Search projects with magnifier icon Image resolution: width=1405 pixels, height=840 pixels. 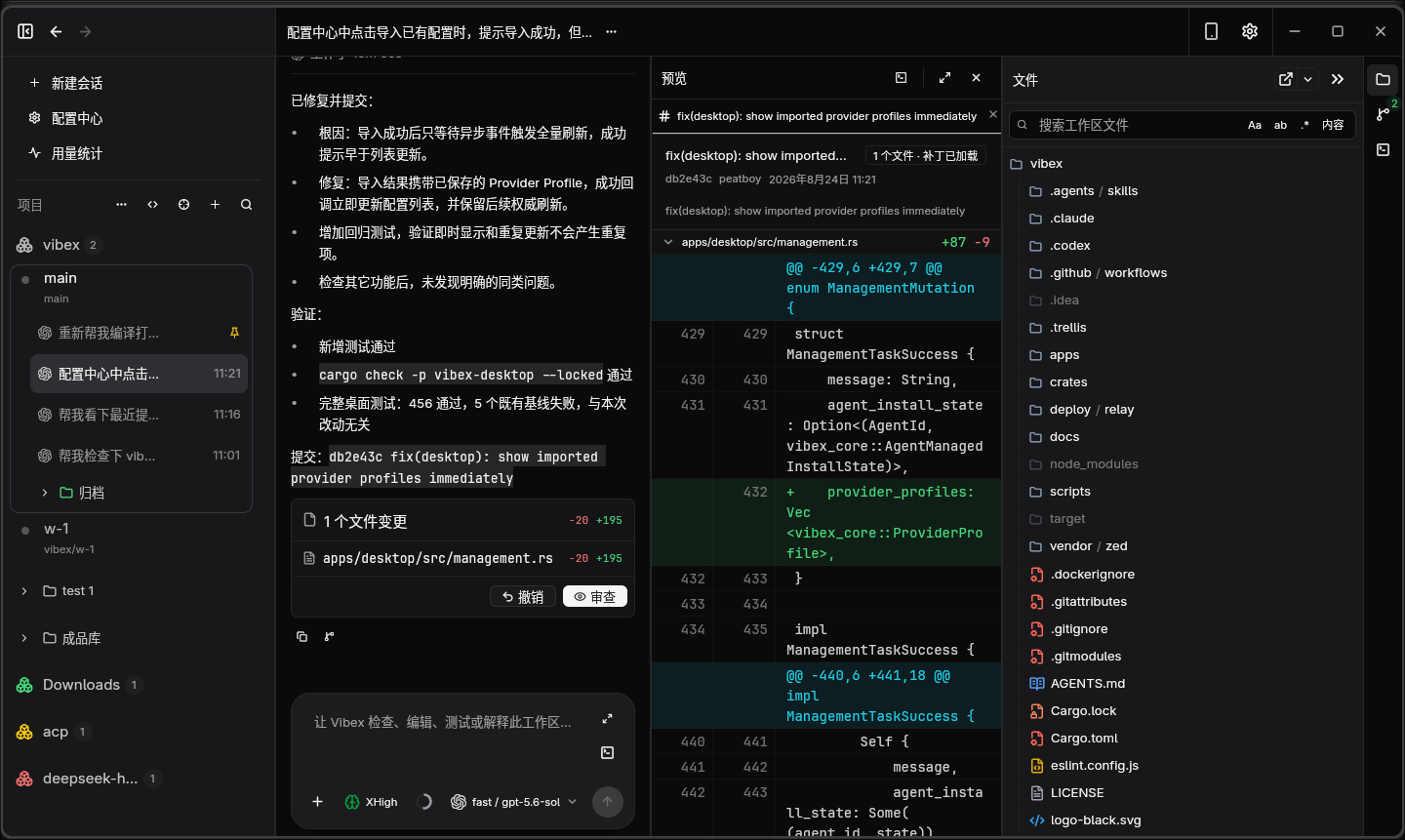pyautogui.click(x=246, y=205)
